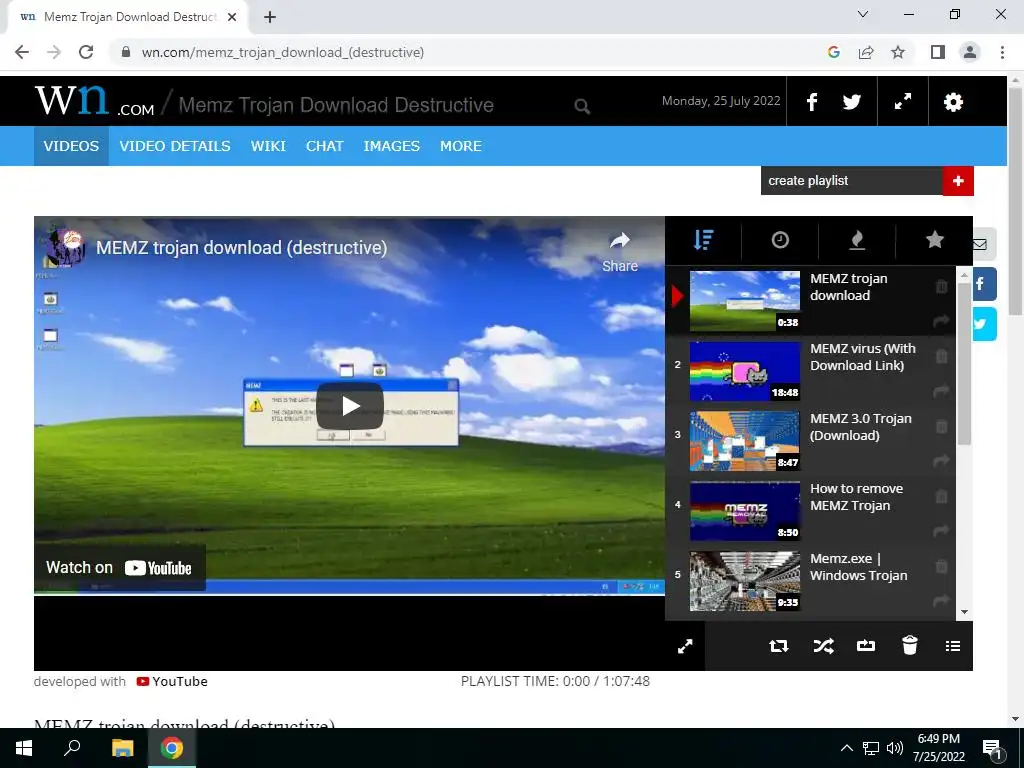Sort playlist by relevance icon
The image size is (1024, 768).
[703, 240]
